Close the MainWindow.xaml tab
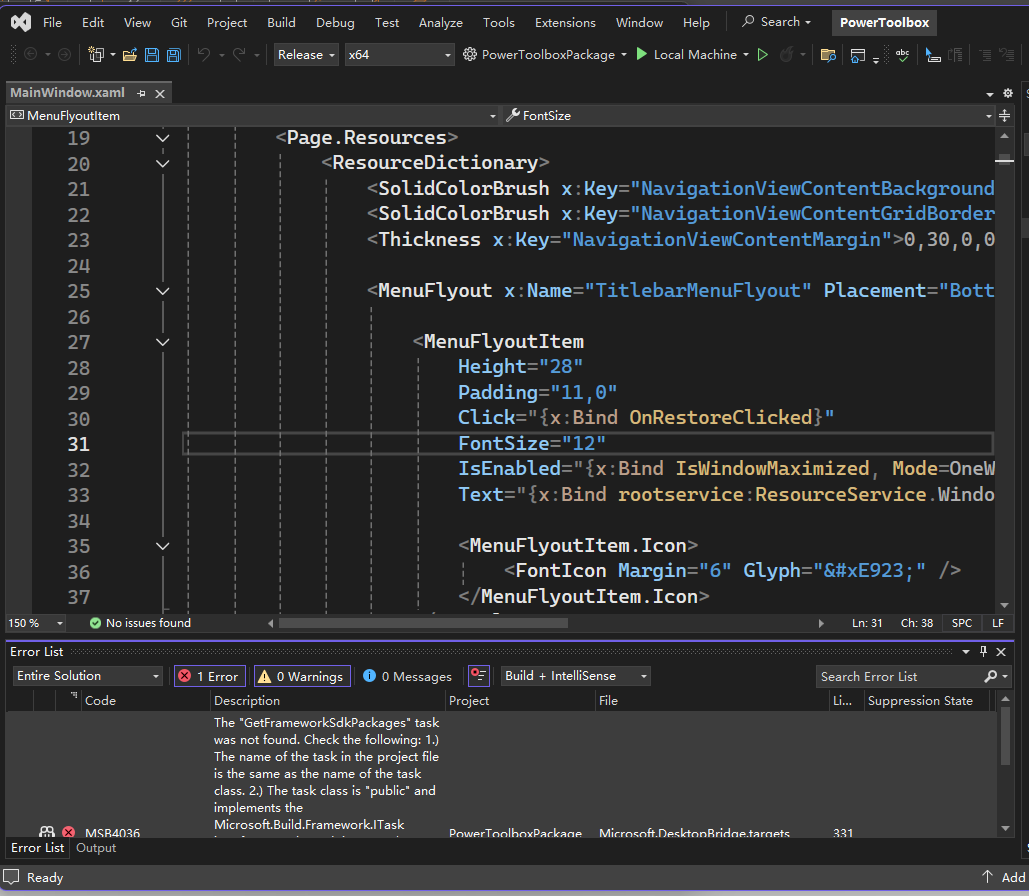Viewport: 1029px width, 896px height. (x=159, y=93)
